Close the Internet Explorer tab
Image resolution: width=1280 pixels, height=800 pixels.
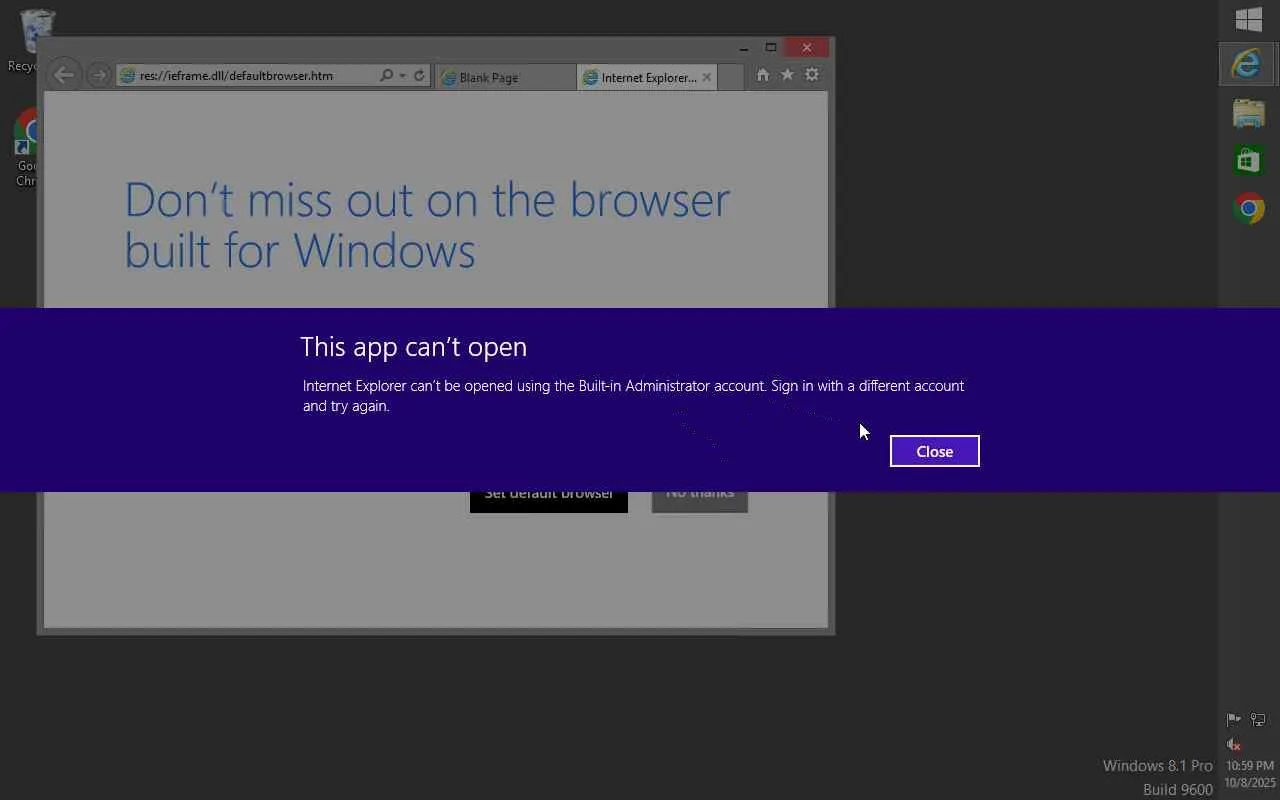707,77
